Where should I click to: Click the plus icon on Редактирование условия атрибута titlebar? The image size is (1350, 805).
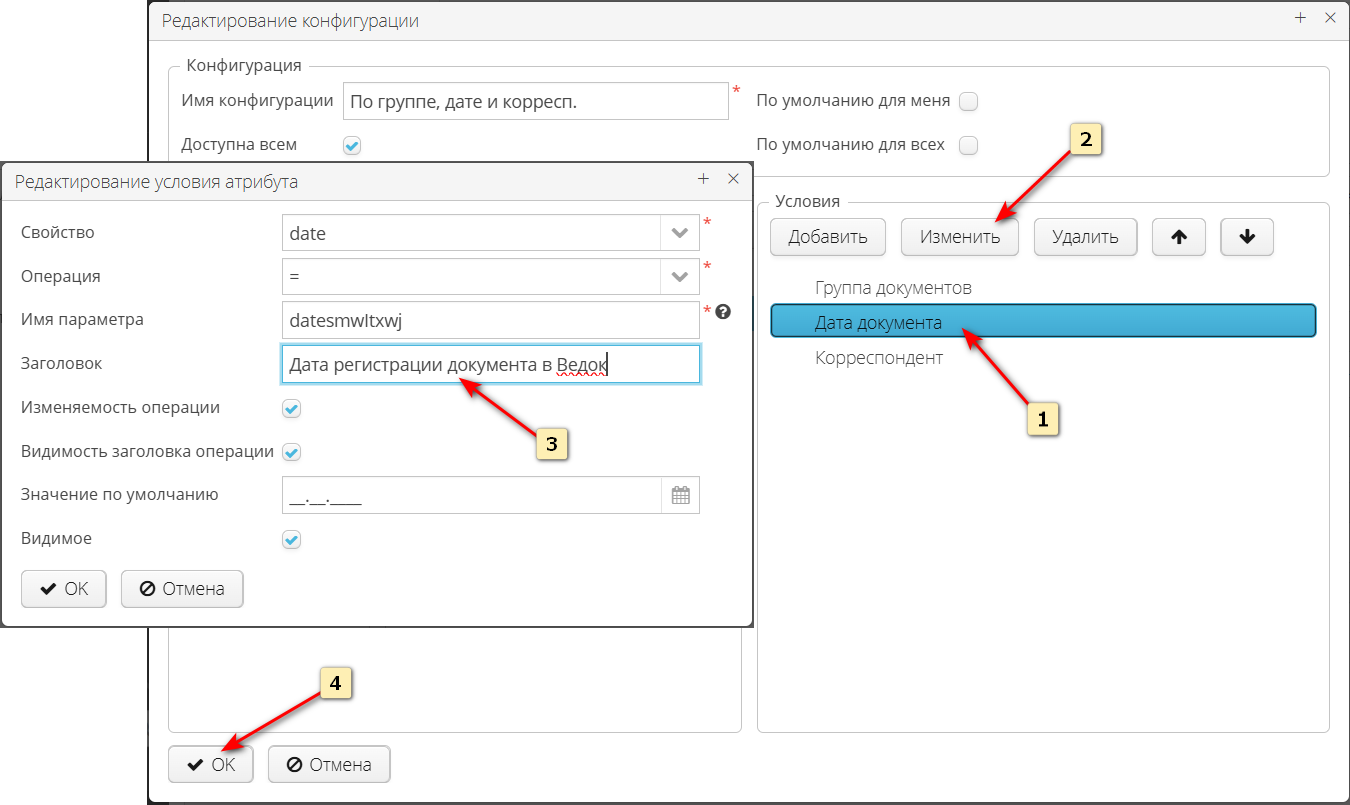click(703, 179)
